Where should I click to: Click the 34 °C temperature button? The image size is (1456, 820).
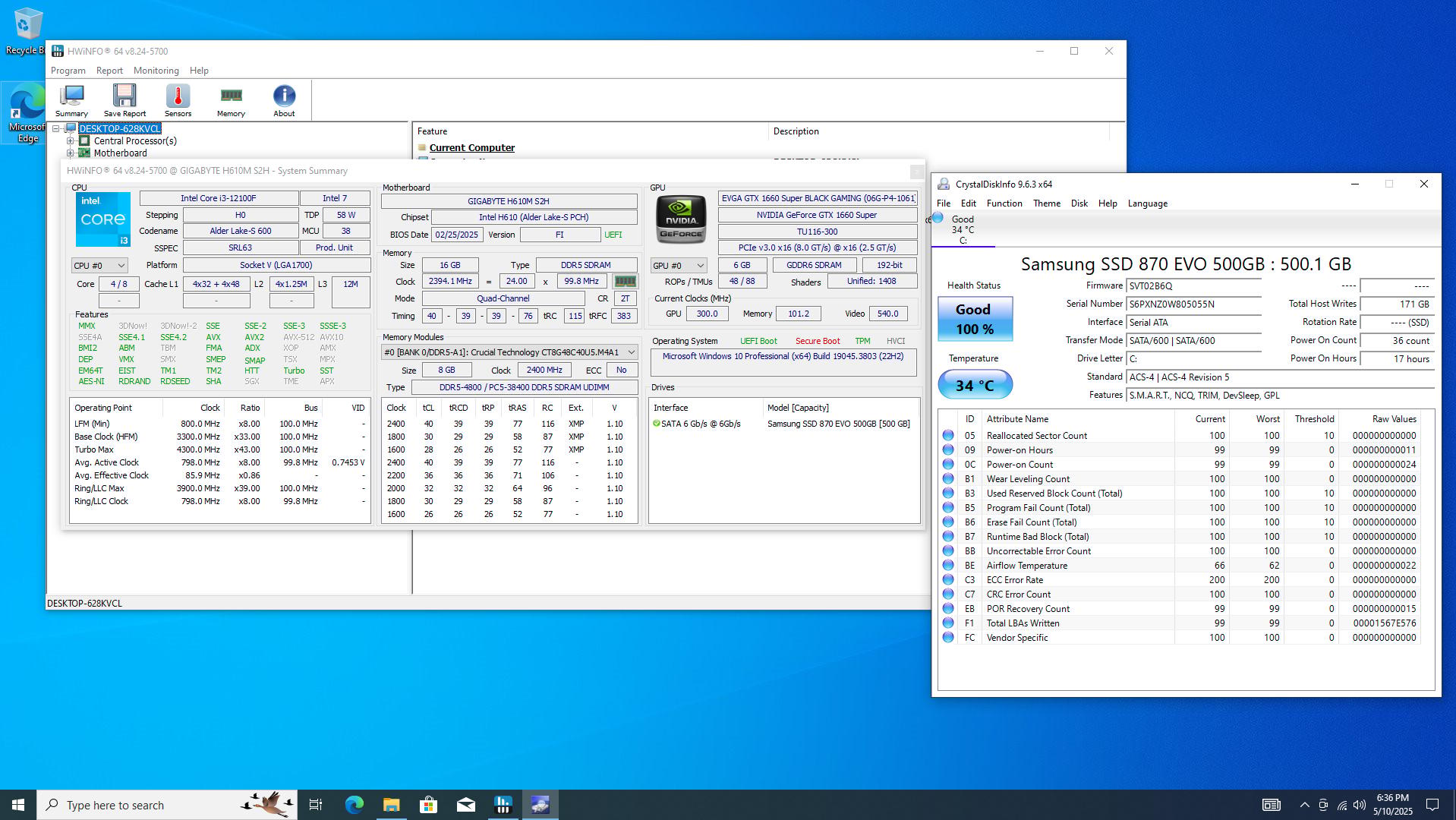coord(975,385)
